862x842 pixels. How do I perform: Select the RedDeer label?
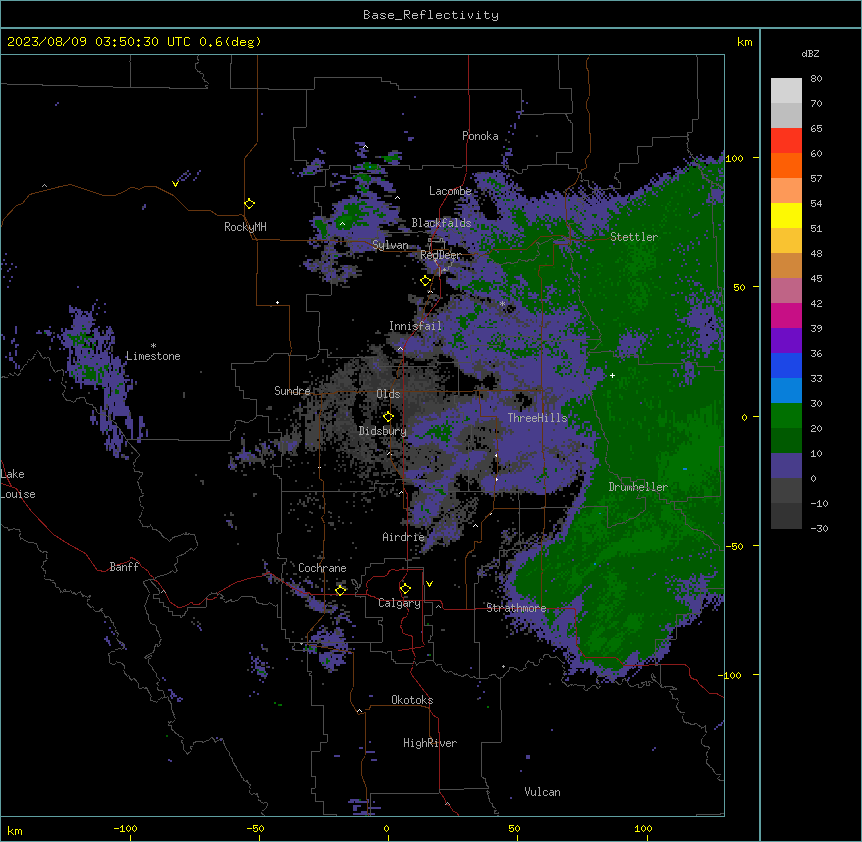point(441,255)
